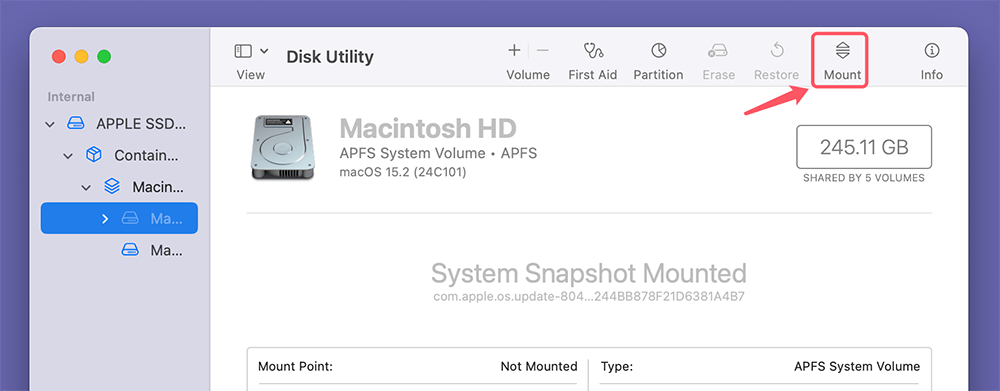This screenshot has width=1000, height=391.
Task: Add a volume with the plus button
Action: [x=514, y=50]
